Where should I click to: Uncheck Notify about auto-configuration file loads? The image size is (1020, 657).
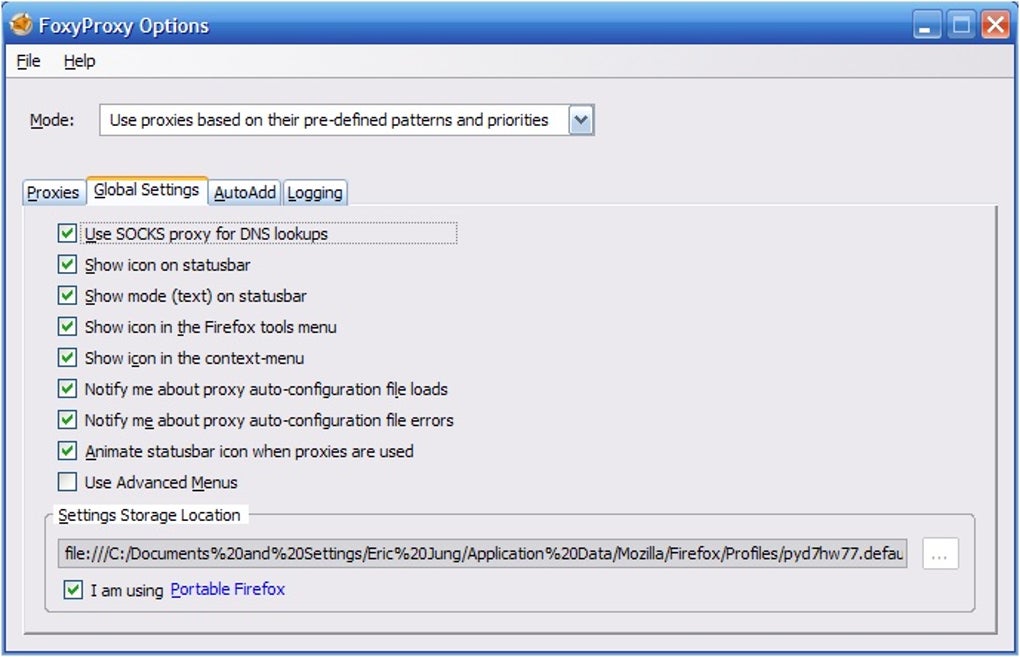tap(67, 388)
